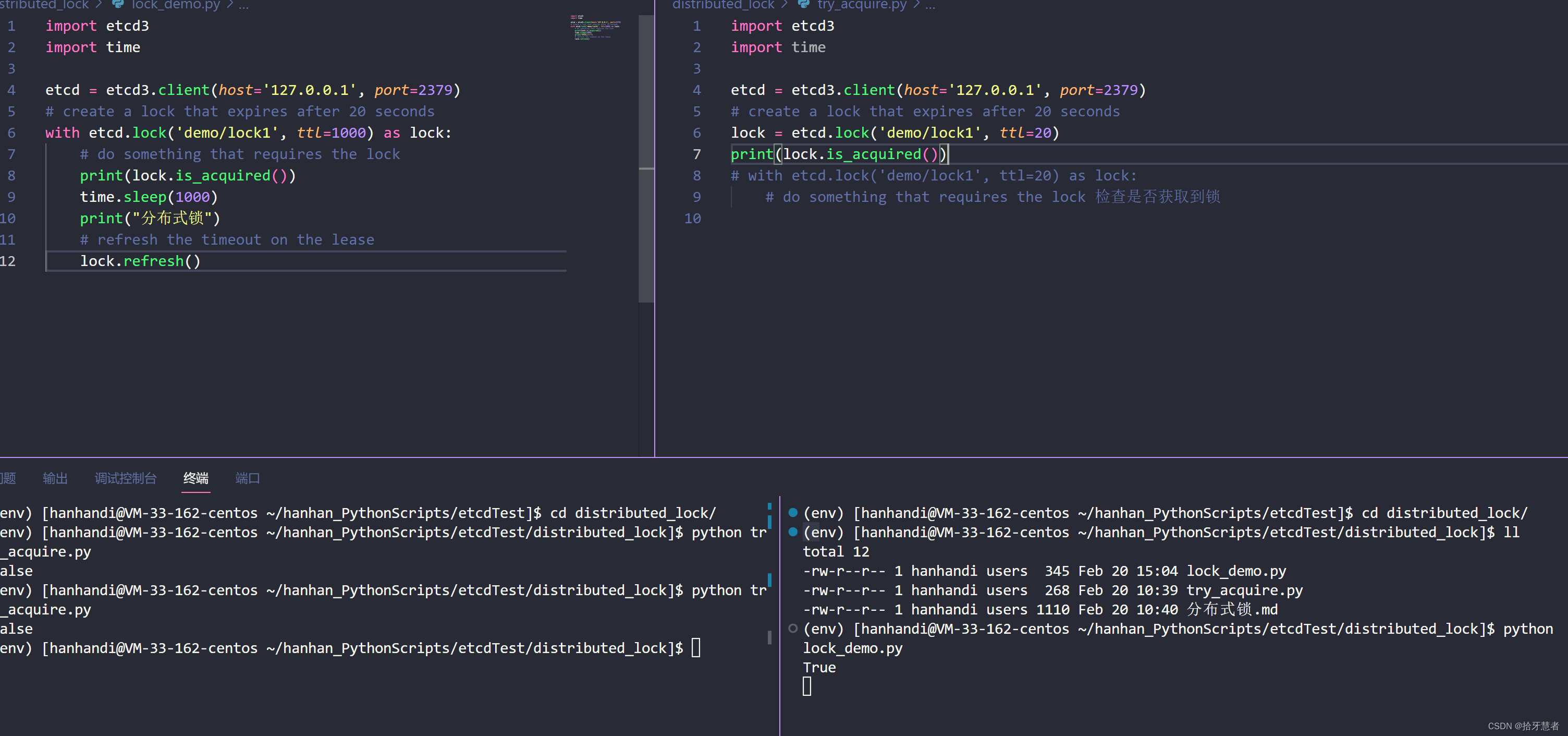Open try_acquire.py breadcrumb dropdown

[x=861, y=5]
